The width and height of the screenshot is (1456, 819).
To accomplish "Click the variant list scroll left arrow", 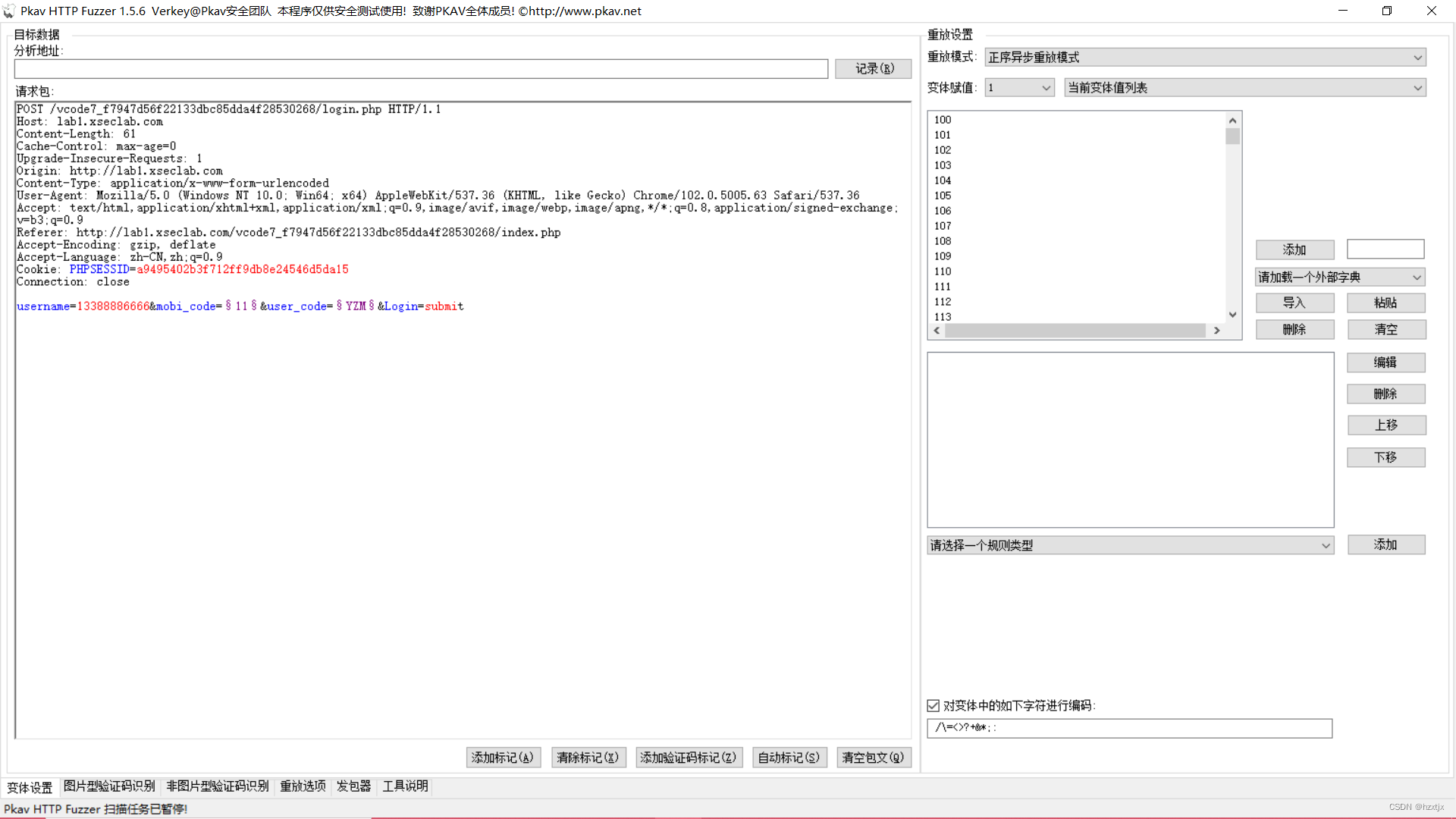I will 937,331.
